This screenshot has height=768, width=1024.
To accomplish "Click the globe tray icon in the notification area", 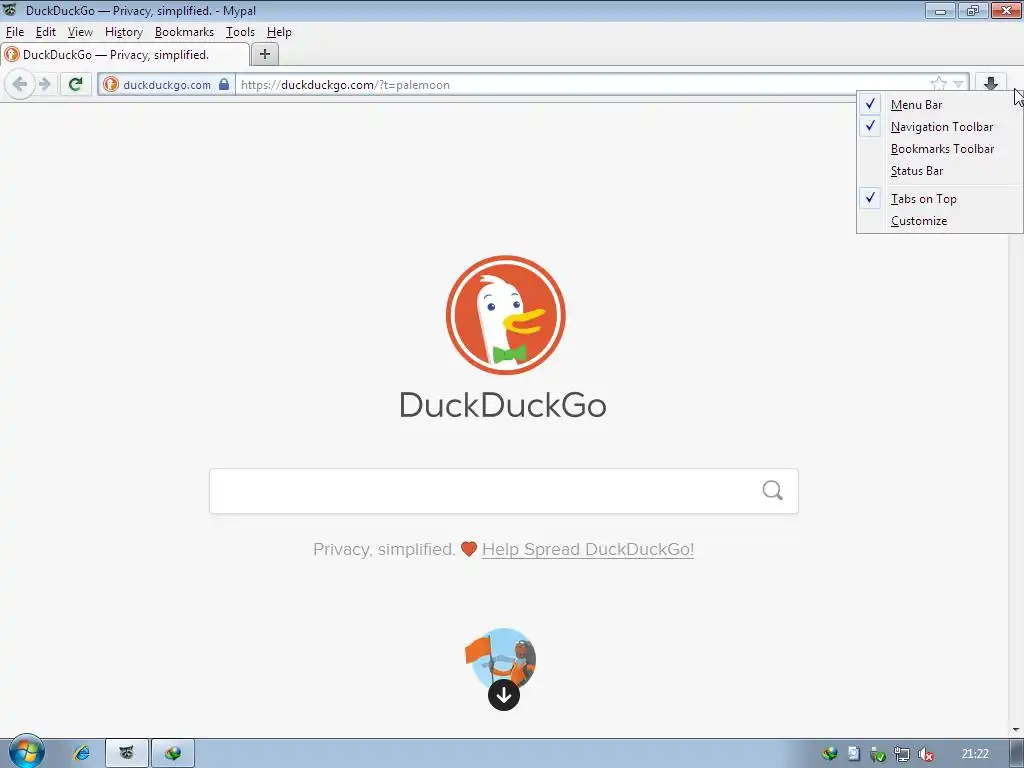I will click(x=829, y=754).
